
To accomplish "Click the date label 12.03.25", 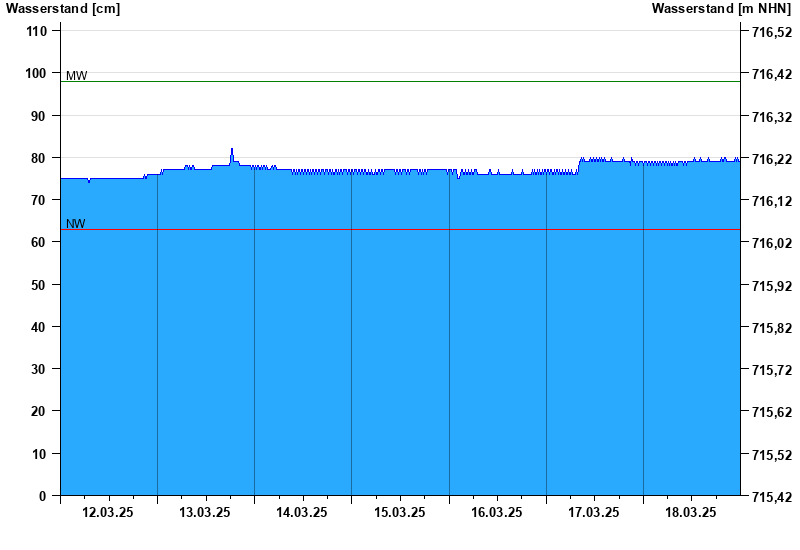I will 108,512.
